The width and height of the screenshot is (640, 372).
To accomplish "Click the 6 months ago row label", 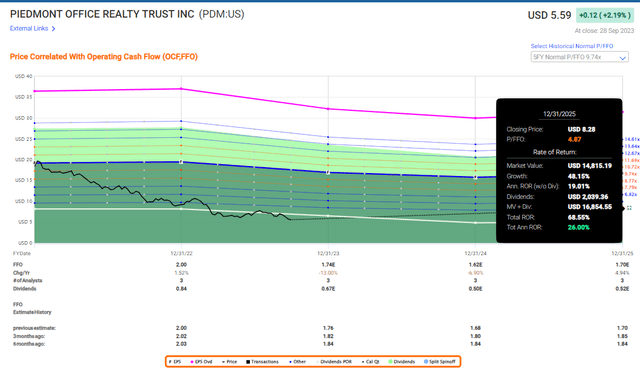I will (29, 344).
